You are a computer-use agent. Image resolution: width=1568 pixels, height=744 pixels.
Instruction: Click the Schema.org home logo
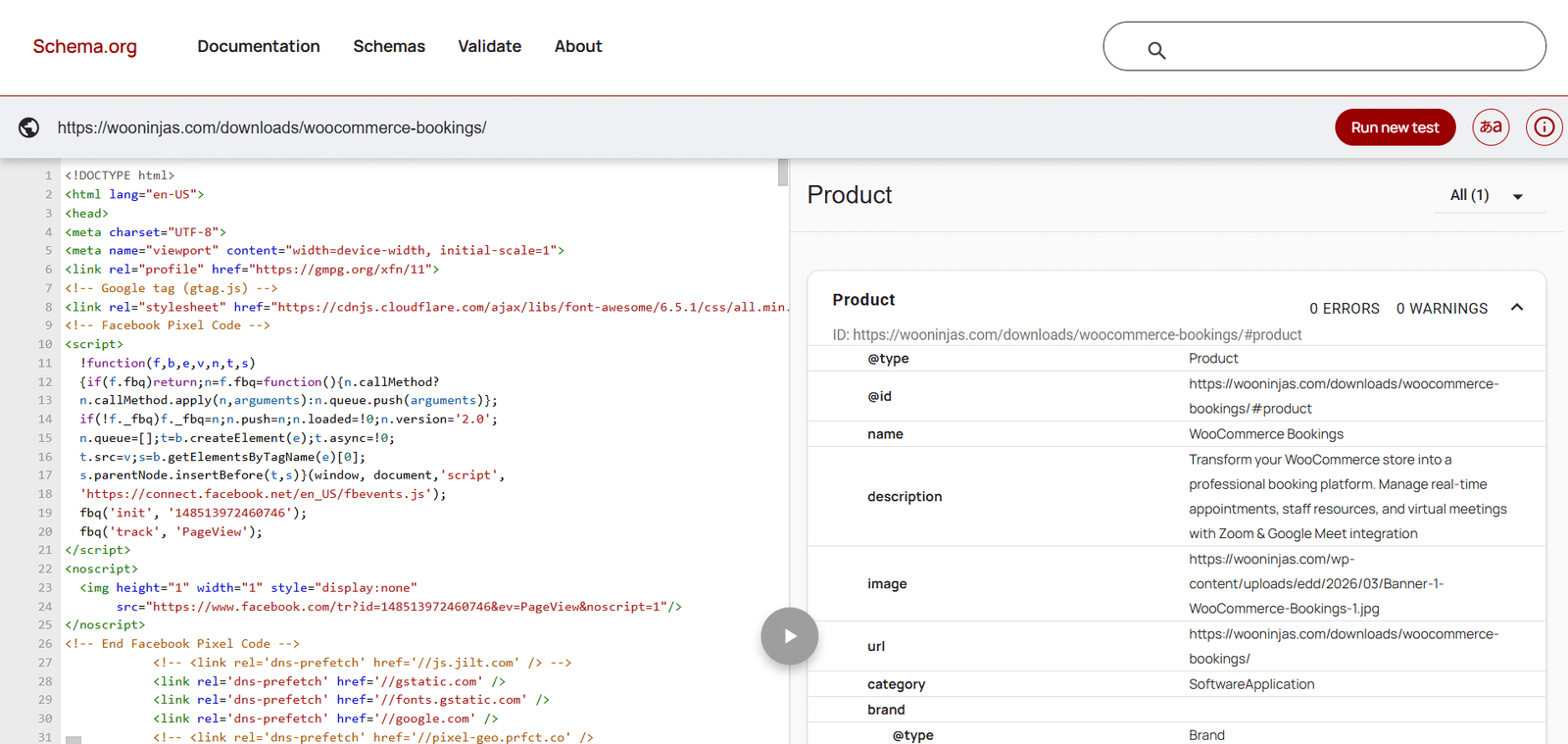85,46
